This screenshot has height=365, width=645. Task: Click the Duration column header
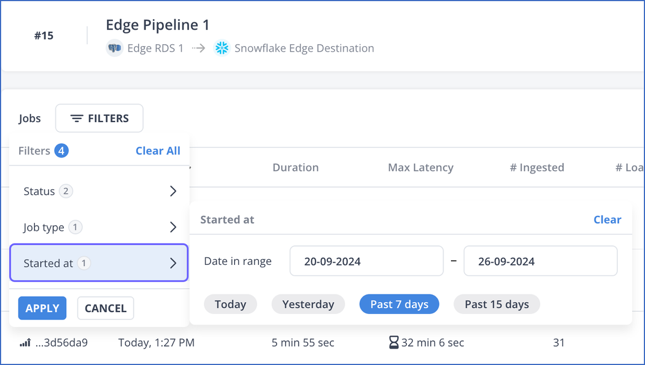tap(295, 167)
